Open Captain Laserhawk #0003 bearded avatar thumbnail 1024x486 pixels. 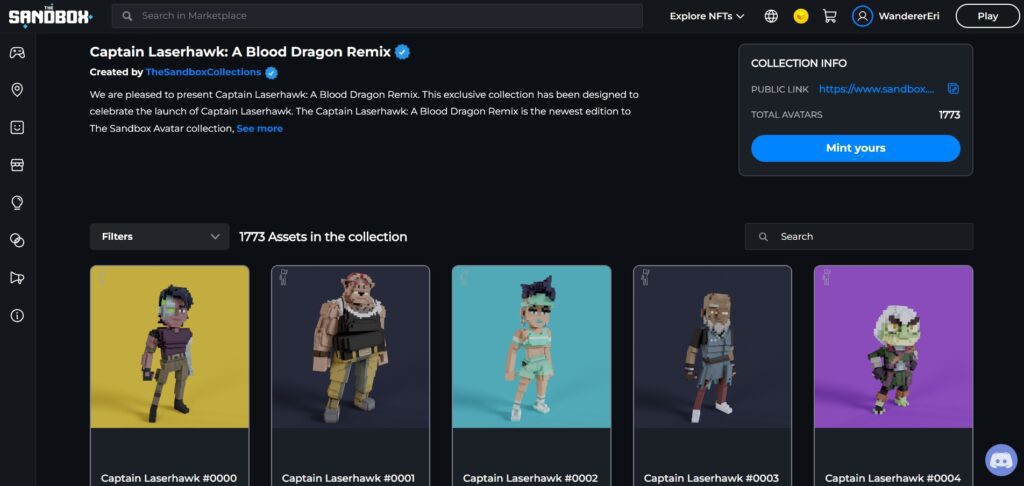coord(712,347)
